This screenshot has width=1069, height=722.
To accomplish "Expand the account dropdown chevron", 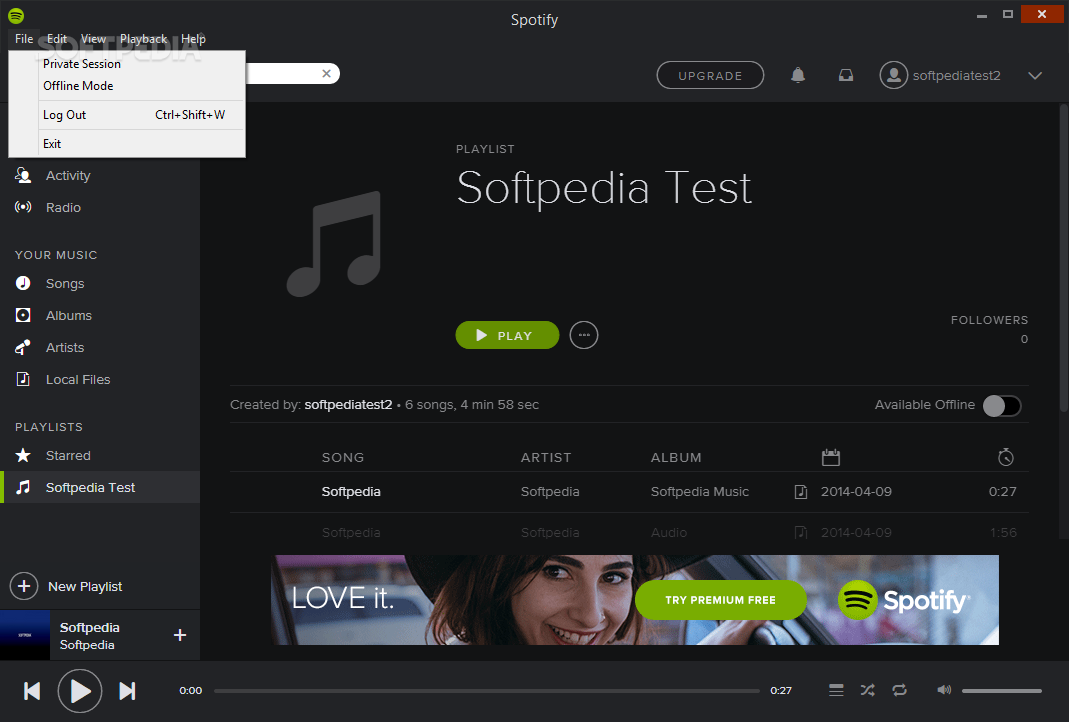I will [1035, 76].
